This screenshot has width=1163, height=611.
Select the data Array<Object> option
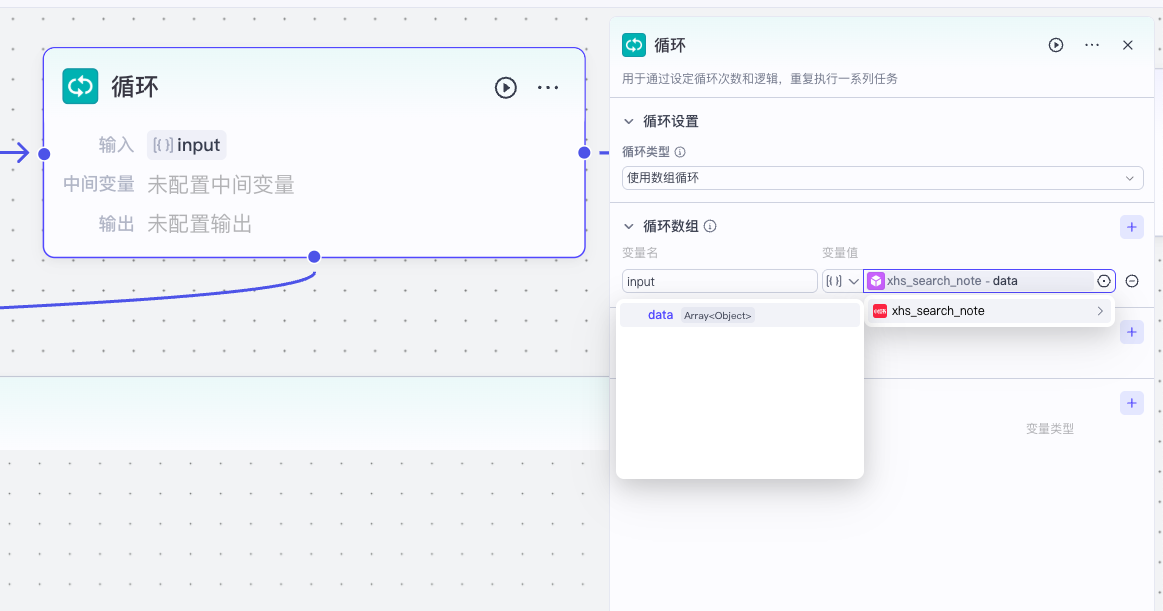click(739, 315)
